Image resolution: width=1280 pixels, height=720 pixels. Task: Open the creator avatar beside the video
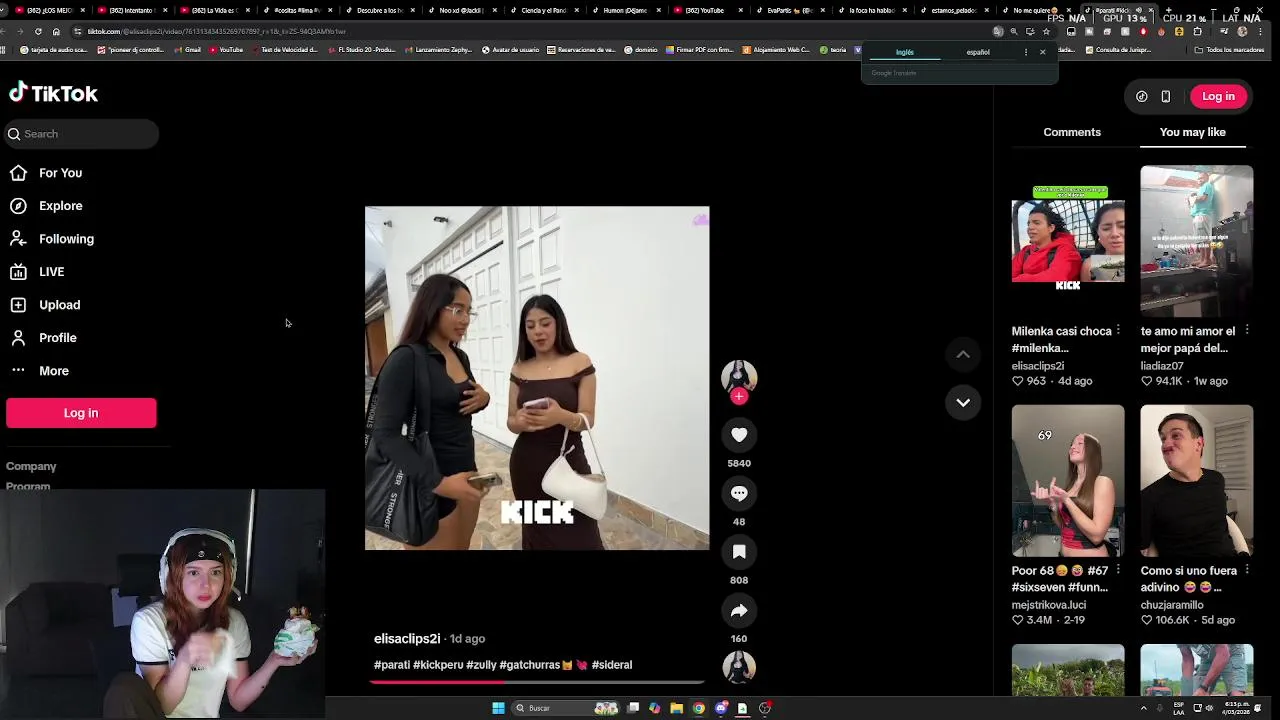point(739,376)
